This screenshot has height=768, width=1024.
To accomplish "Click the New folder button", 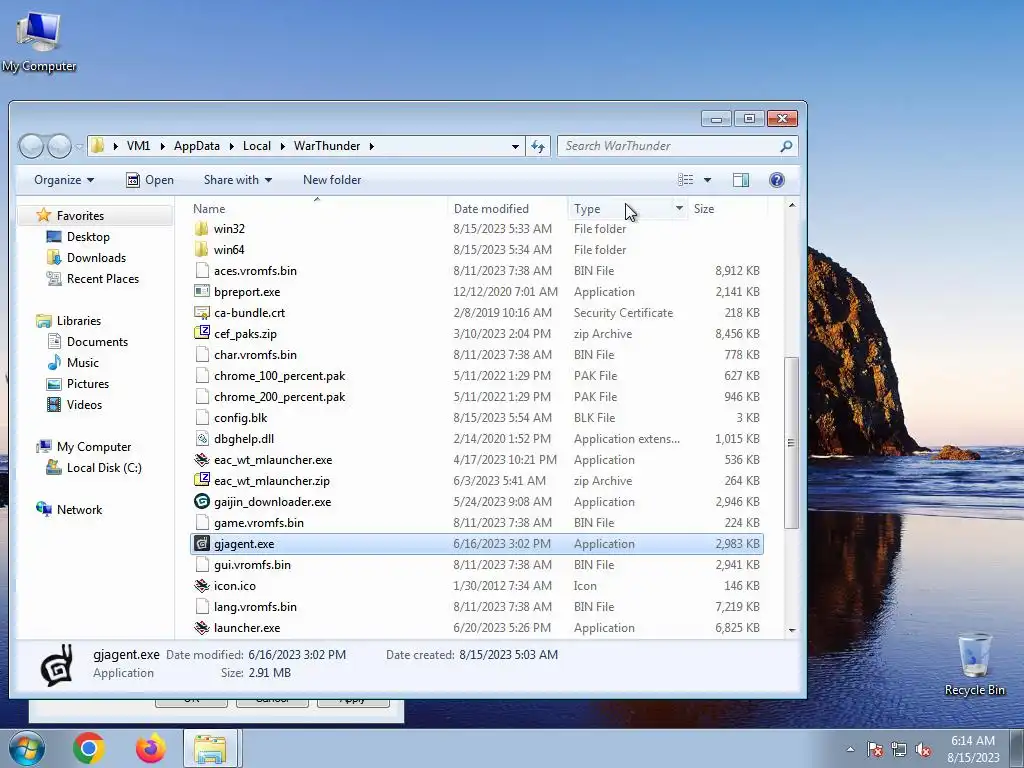I will [332, 180].
